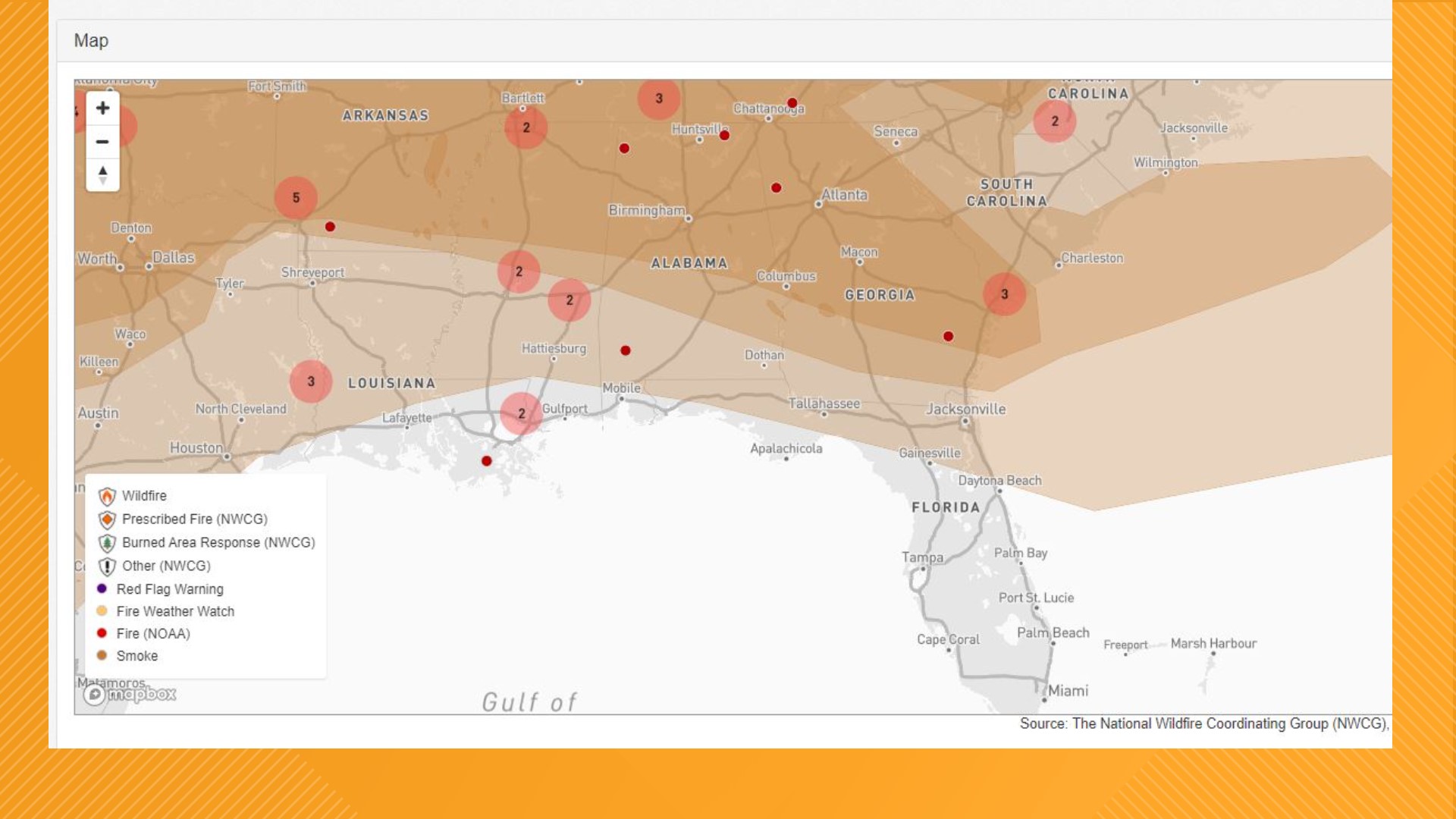Open the Mapbox logo link
The image size is (1456, 819).
(x=130, y=694)
